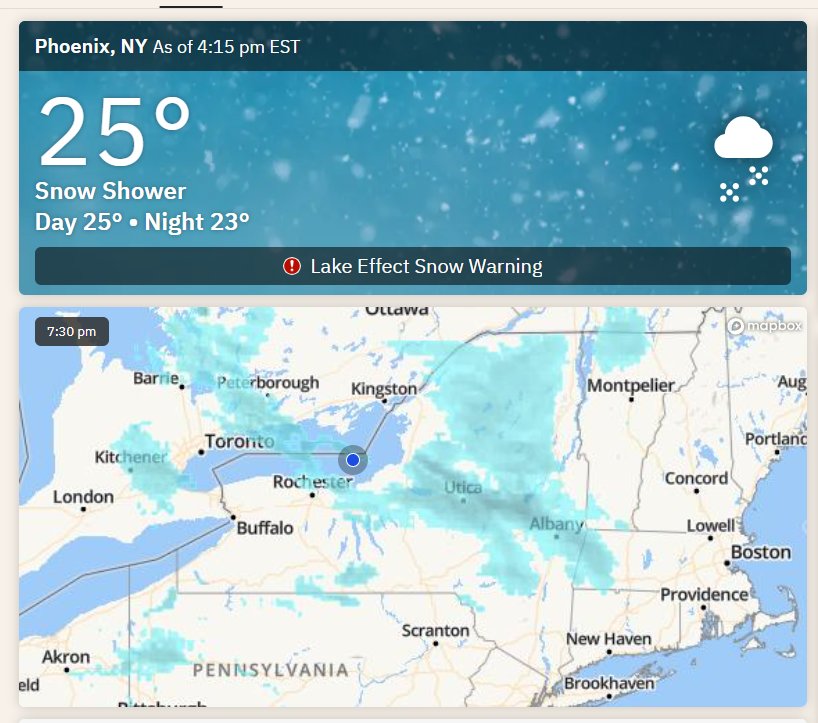818x723 pixels.
Task: Click the snow shower cloud icon
Action: coord(743,159)
